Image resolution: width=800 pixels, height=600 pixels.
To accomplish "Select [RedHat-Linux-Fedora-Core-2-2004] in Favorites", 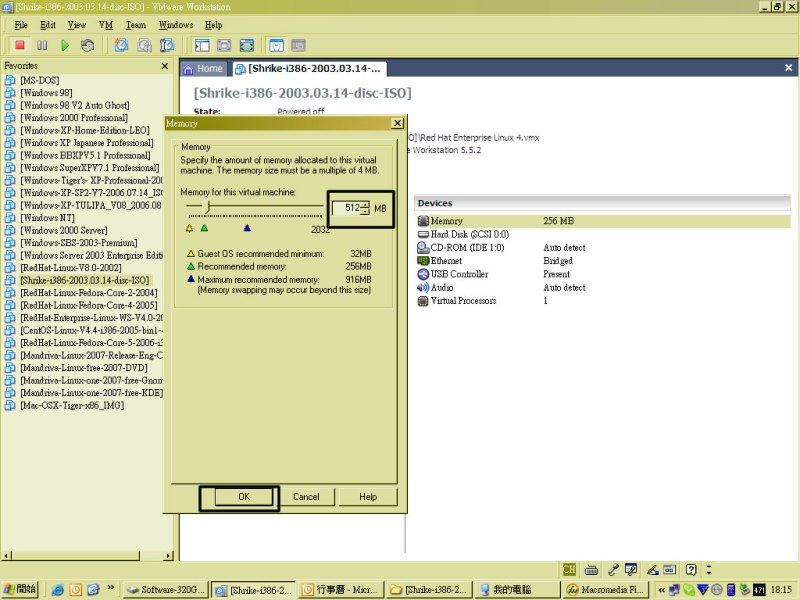I will coord(89,293).
